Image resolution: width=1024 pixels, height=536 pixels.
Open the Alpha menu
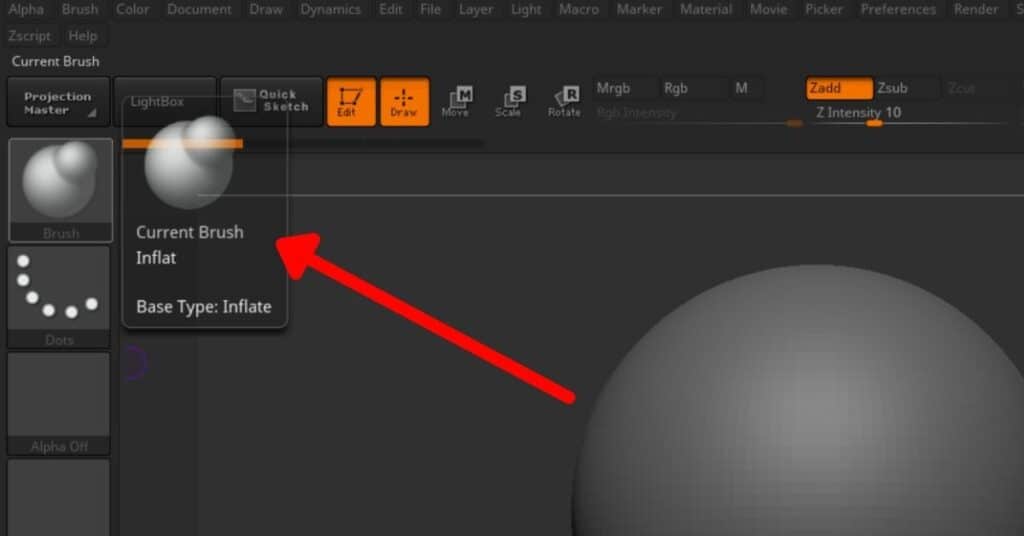pos(26,9)
